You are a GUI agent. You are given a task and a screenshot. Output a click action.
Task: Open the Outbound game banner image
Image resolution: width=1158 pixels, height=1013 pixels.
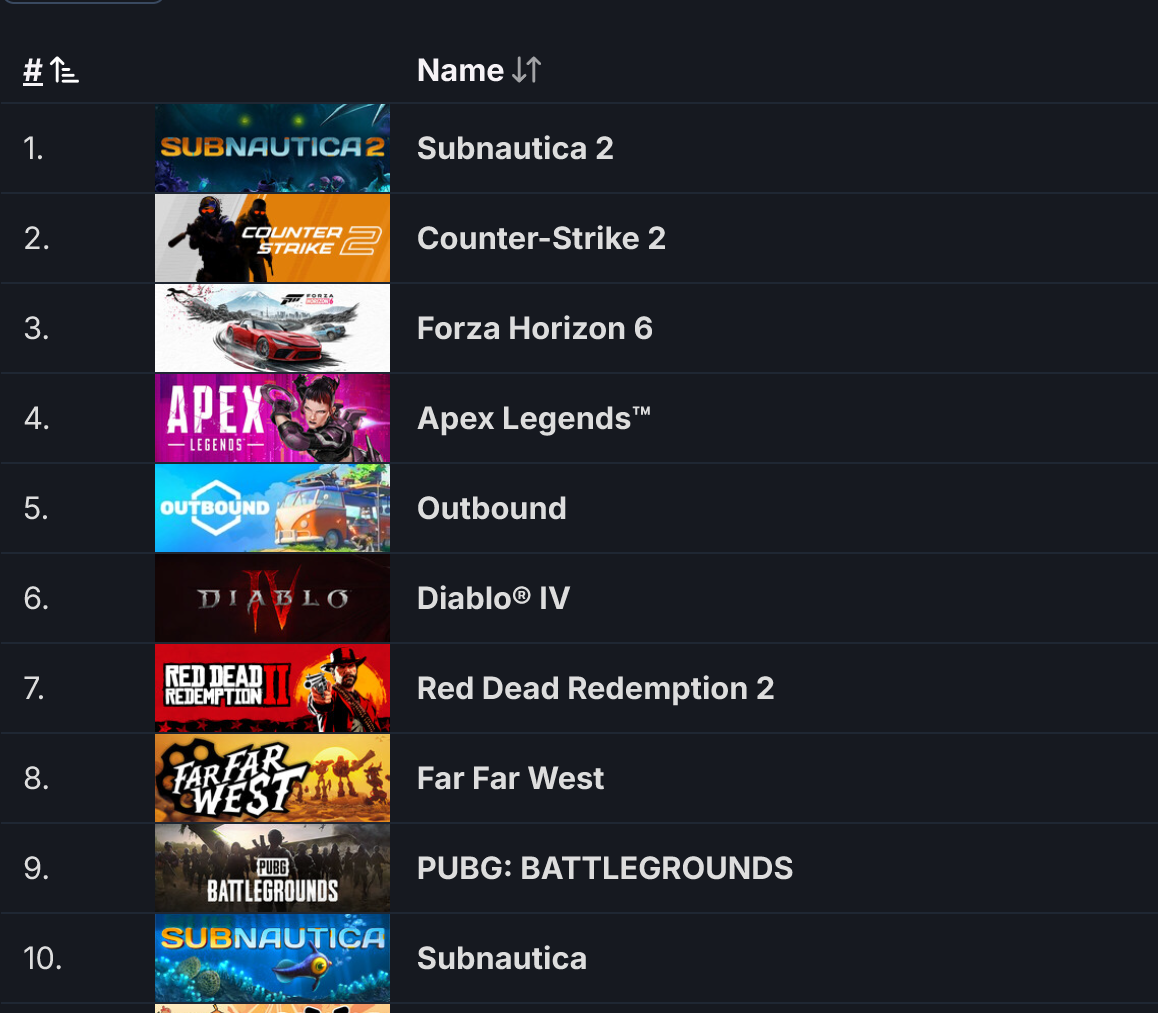(273, 509)
